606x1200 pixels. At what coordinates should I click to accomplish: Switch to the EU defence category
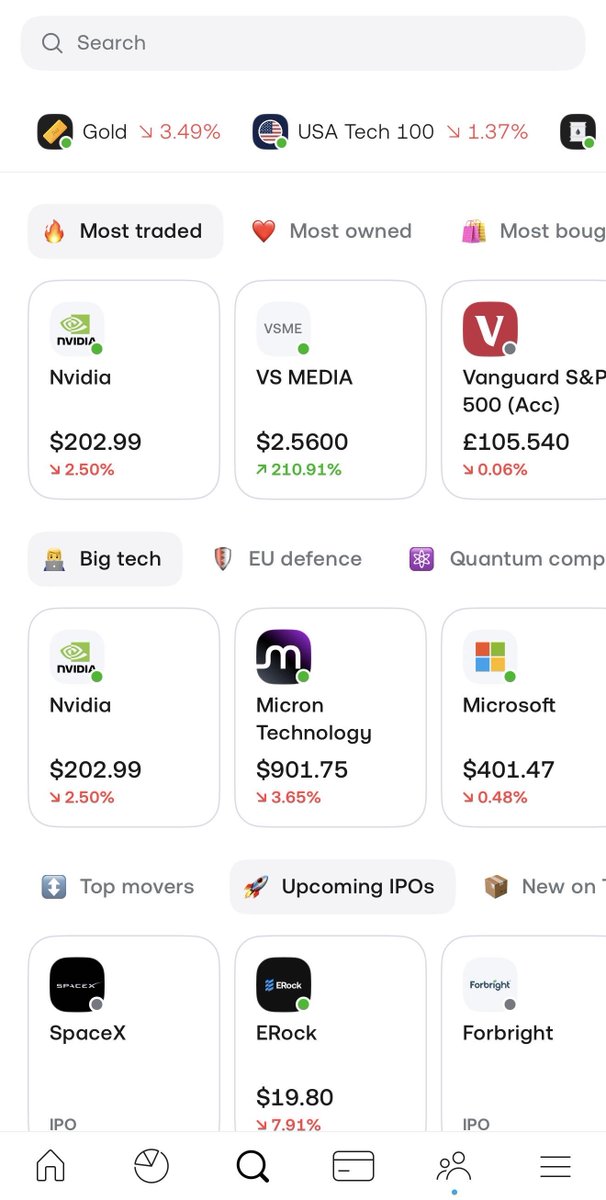[x=288, y=559]
